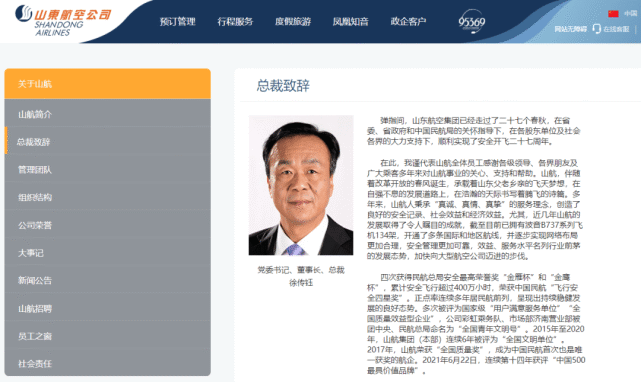
Task: Click the paragraph starting 弹指间，山东航空集团
Action: [473, 131]
